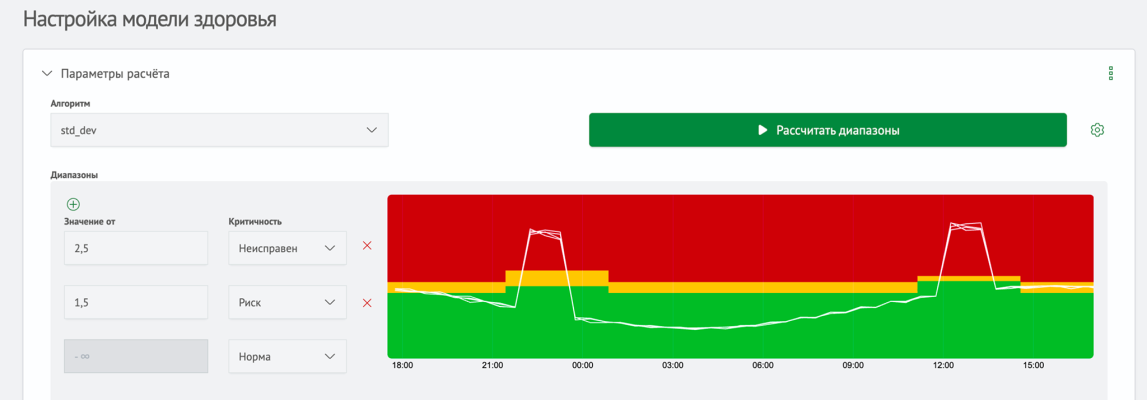Image resolution: width=1147 pixels, height=400 pixels.
Task: Open the three-dot section options menu
Action: pyautogui.click(x=1110, y=74)
